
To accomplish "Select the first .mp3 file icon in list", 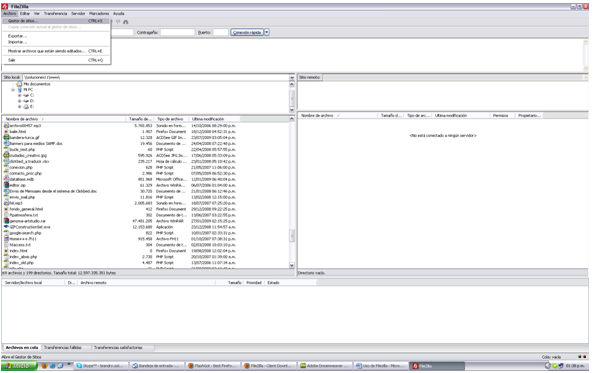I will (6, 125).
